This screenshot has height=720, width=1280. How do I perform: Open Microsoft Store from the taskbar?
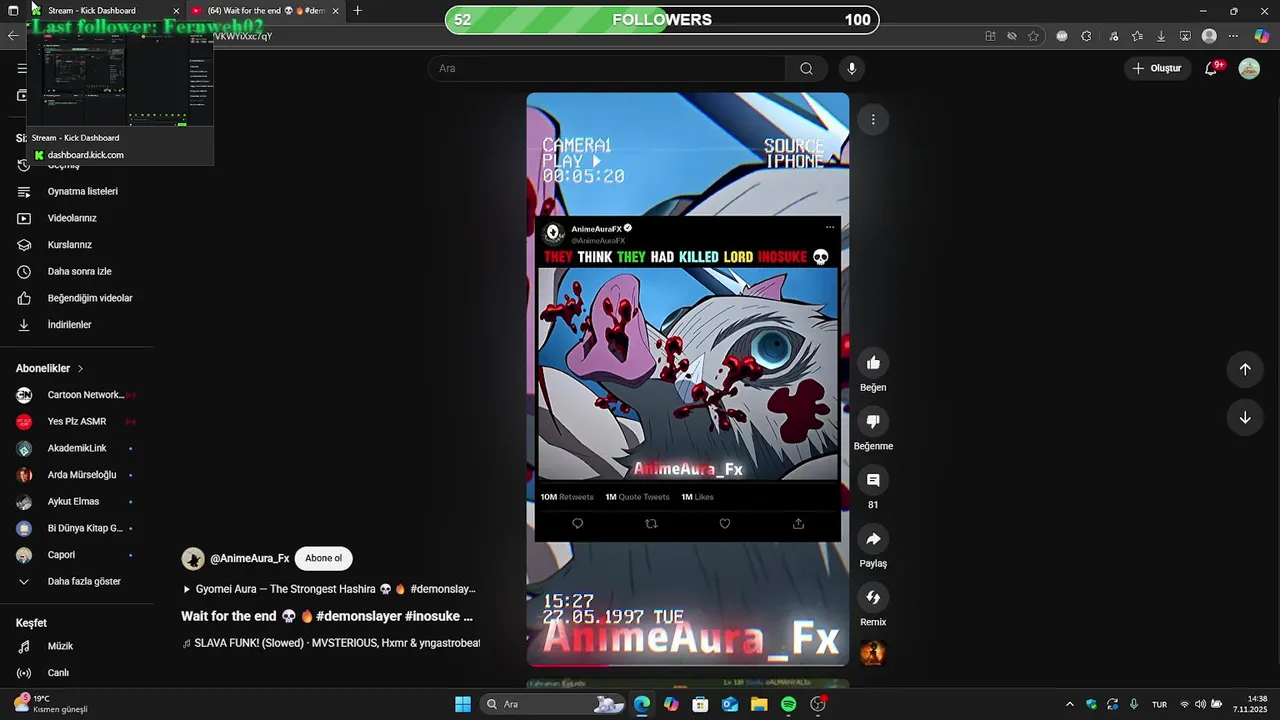click(701, 704)
